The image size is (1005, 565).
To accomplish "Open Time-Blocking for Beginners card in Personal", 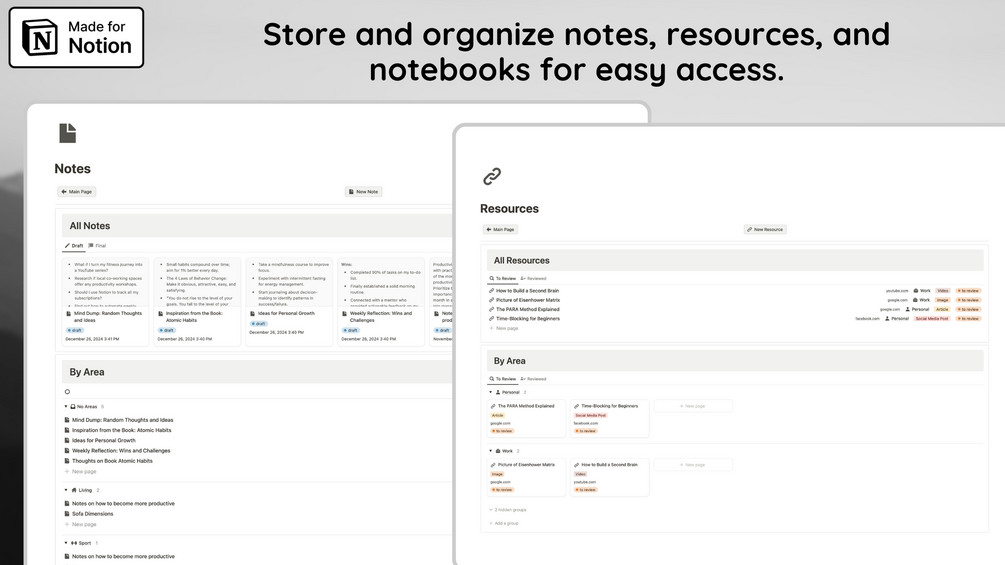I will [610, 419].
